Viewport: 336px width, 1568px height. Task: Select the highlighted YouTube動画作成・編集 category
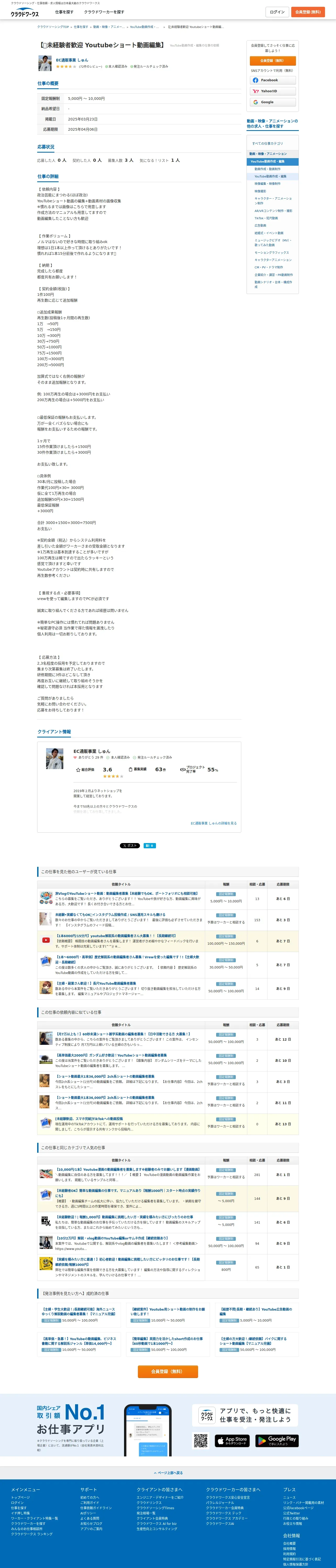point(273,162)
